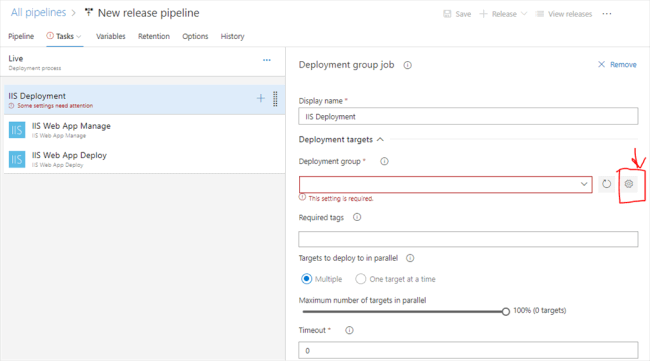Open the Retention tab
650x361 pixels.
tap(154, 36)
